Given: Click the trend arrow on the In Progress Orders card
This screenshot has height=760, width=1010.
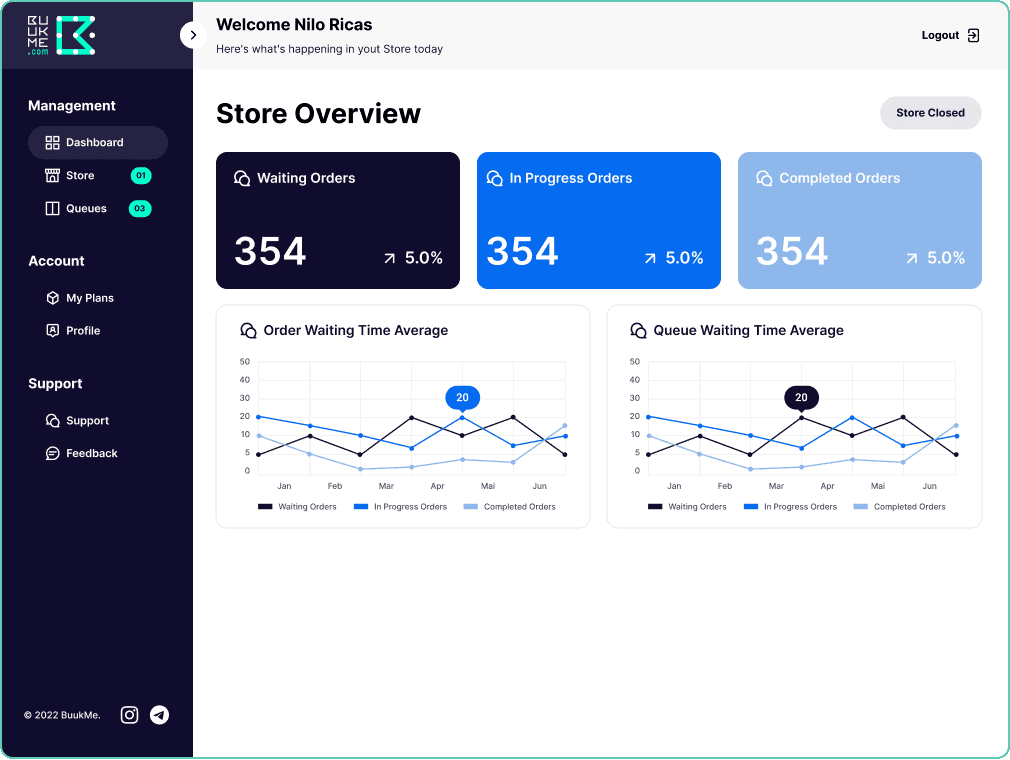Looking at the screenshot, I should (x=650, y=258).
